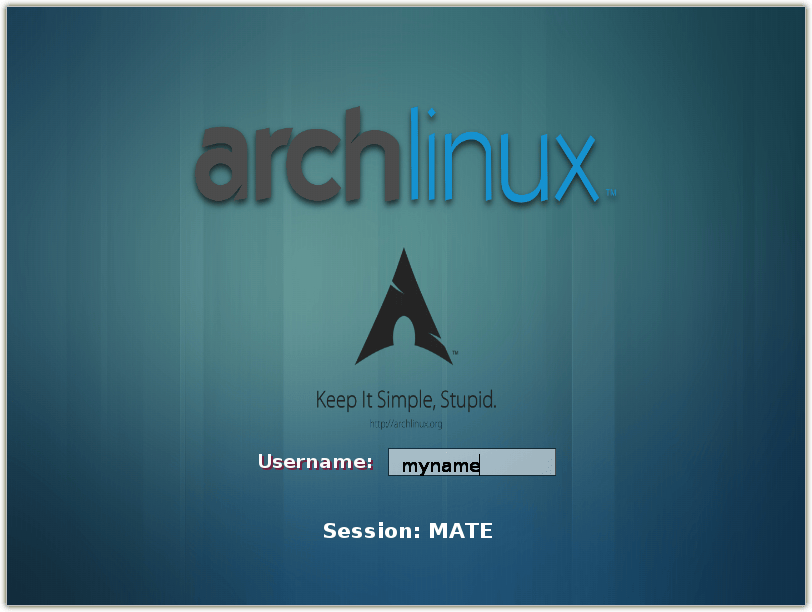Click the "myname" text in username box
The width and height of the screenshot is (812, 612).
(x=440, y=465)
